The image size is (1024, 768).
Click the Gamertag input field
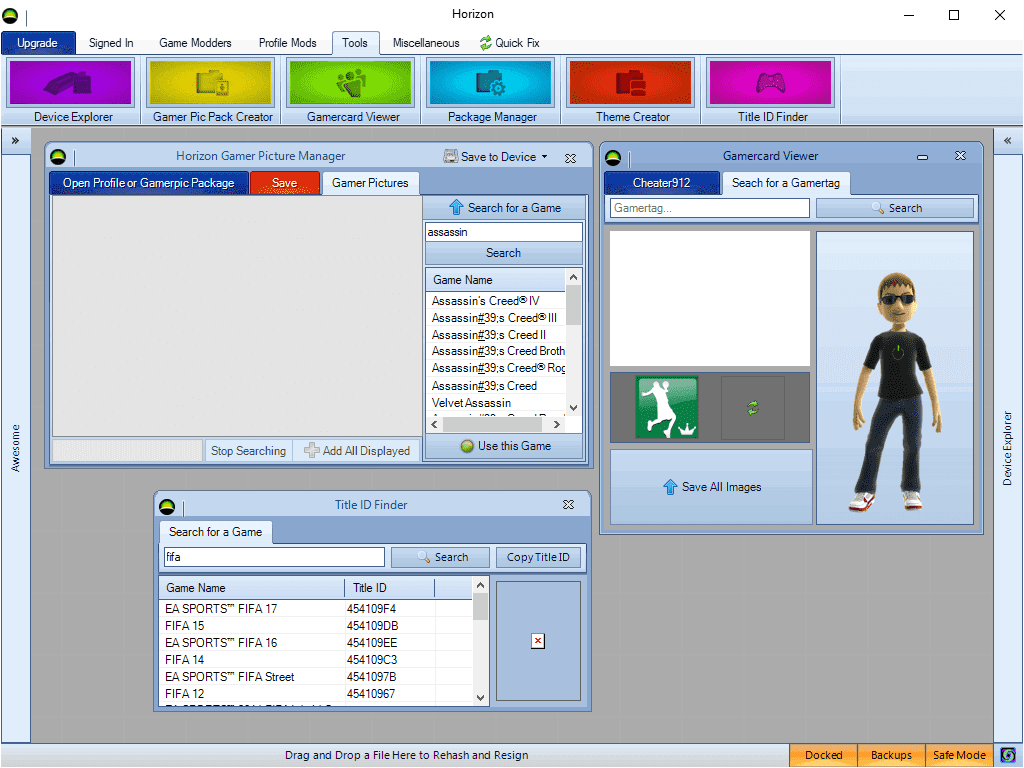710,208
